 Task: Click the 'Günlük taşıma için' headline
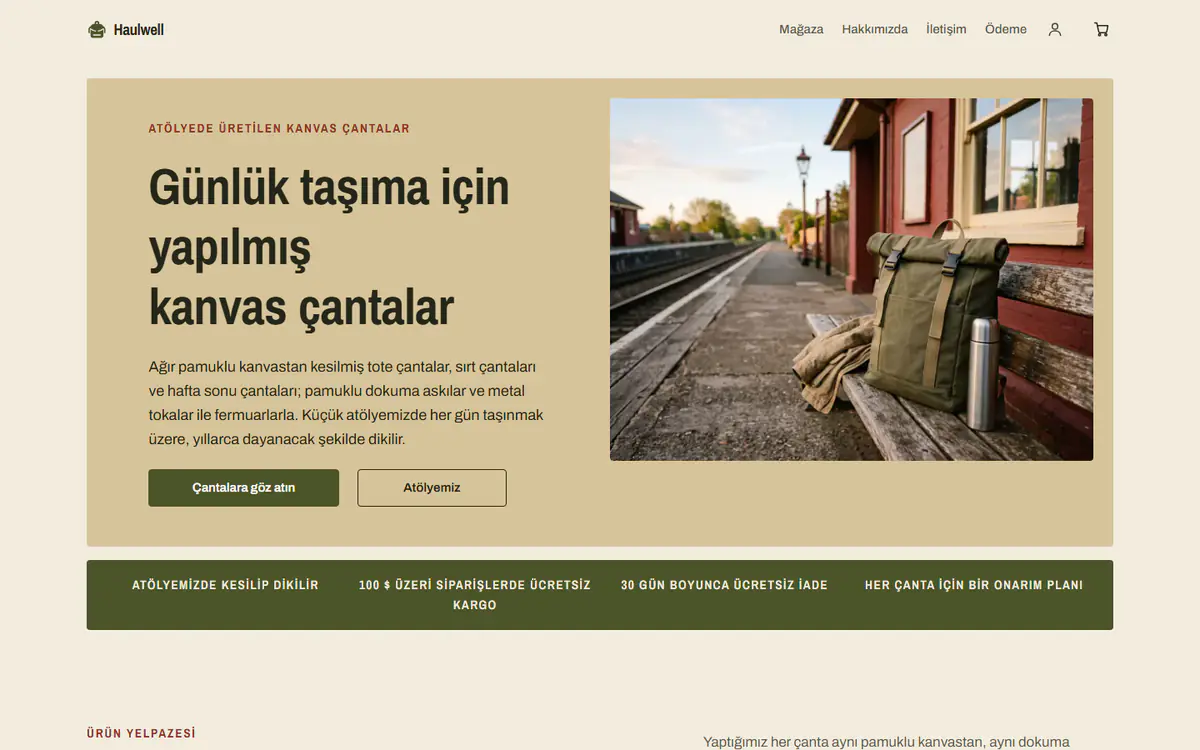tap(329, 188)
